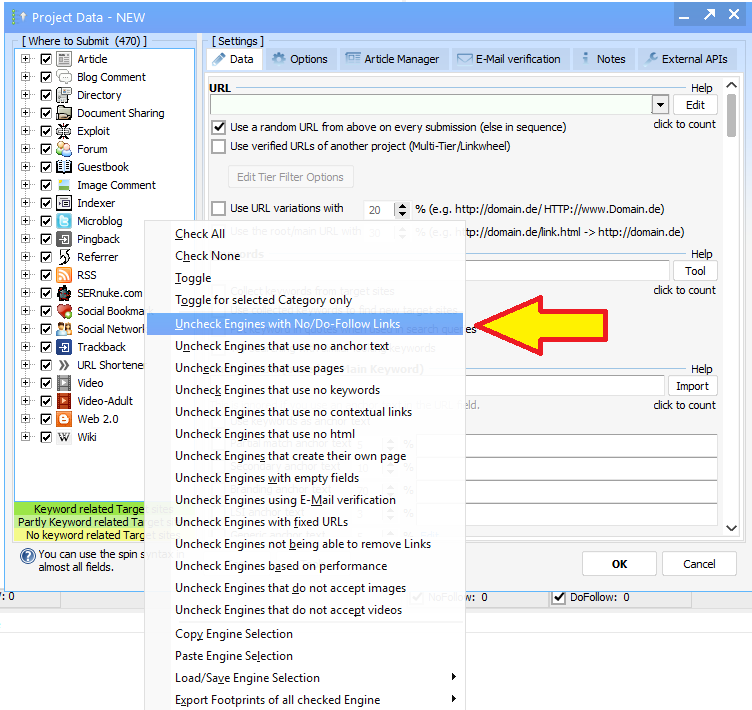752x710 pixels.
Task: Click the Blog Comment speech bubble icon
Action: [64, 77]
